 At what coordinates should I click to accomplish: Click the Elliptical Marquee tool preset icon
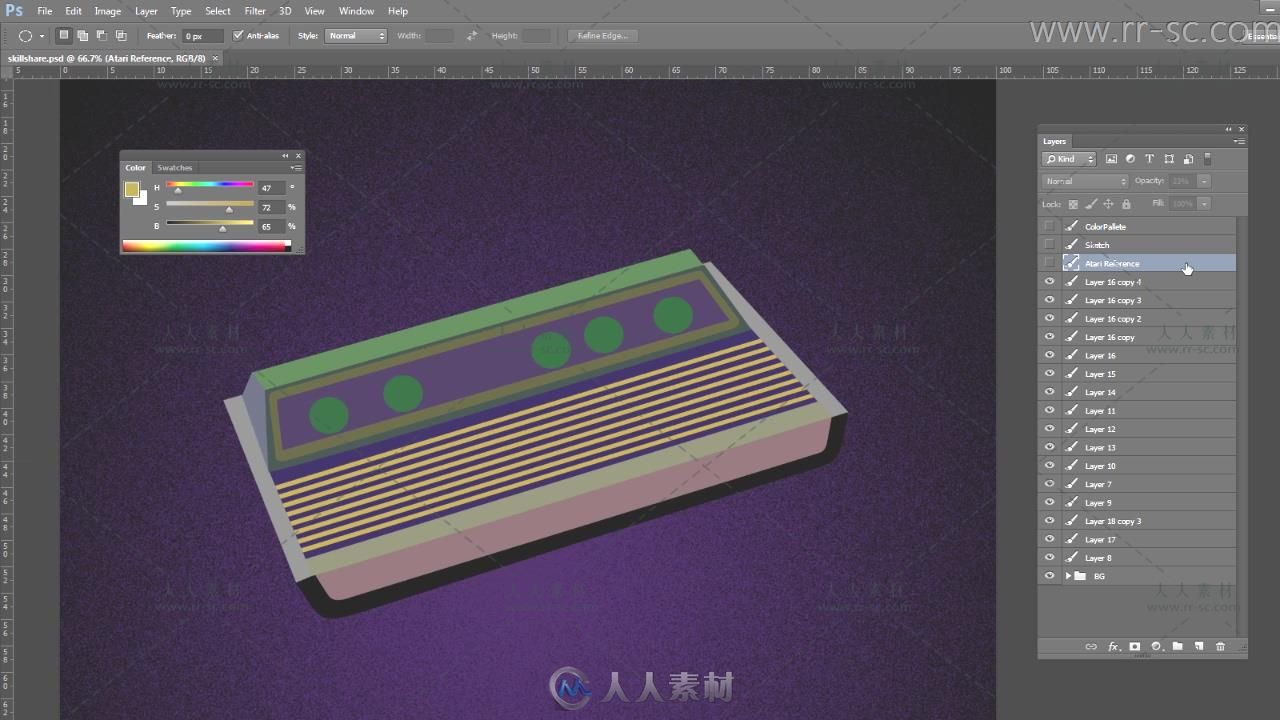pyautogui.click(x=26, y=35)
